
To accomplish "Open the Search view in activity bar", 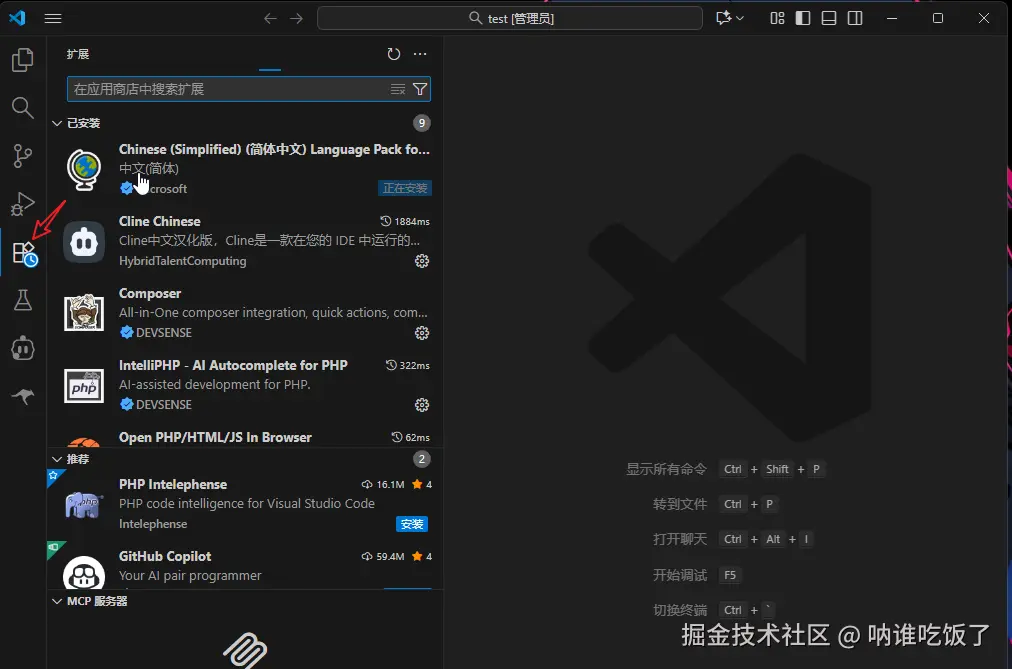I will click(23, 108).
